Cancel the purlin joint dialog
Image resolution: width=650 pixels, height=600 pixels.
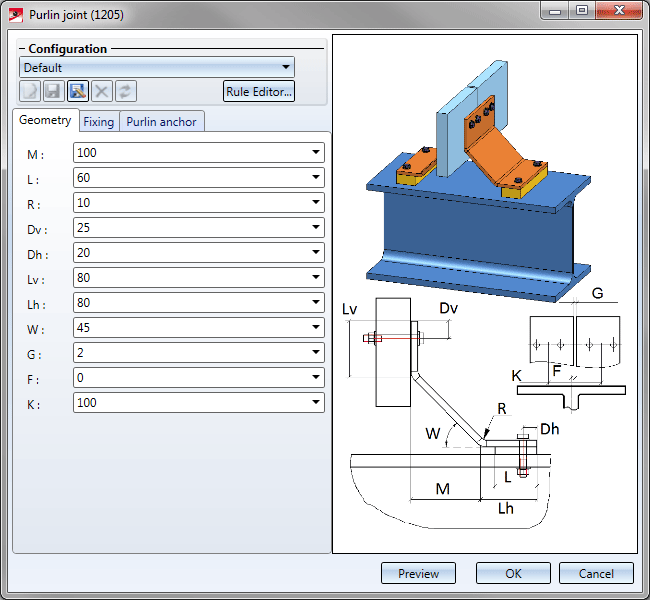click(596, 573)
